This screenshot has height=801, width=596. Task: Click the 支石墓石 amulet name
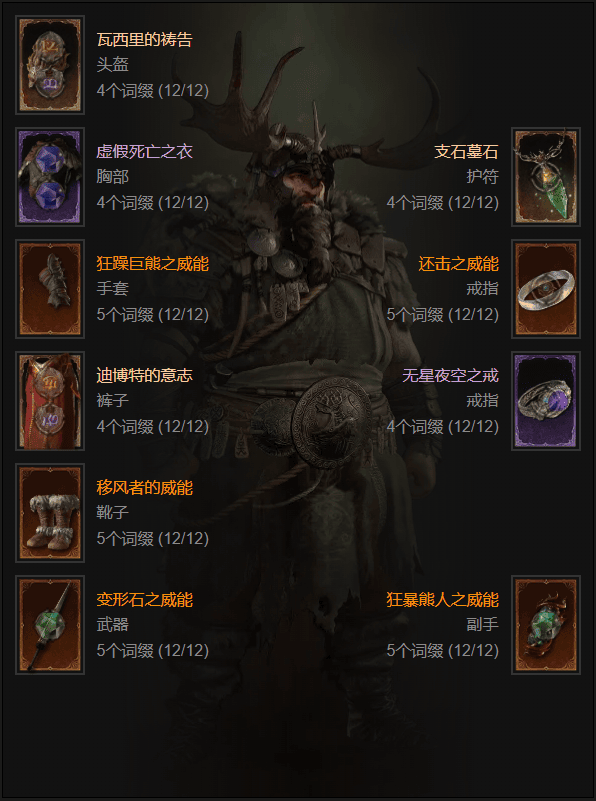[x=466, y=152]
